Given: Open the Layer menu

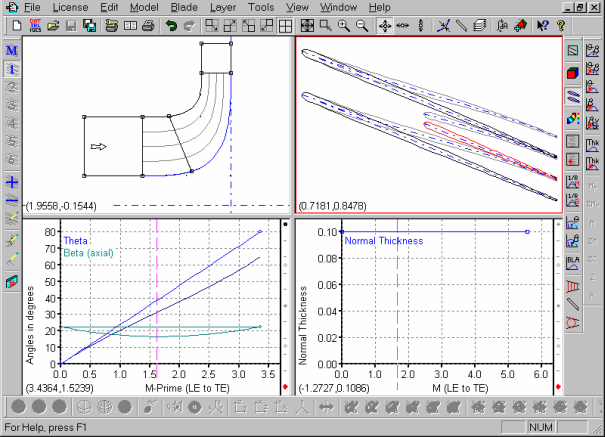Looking at the screenshot, I should (x=223, y=7).
